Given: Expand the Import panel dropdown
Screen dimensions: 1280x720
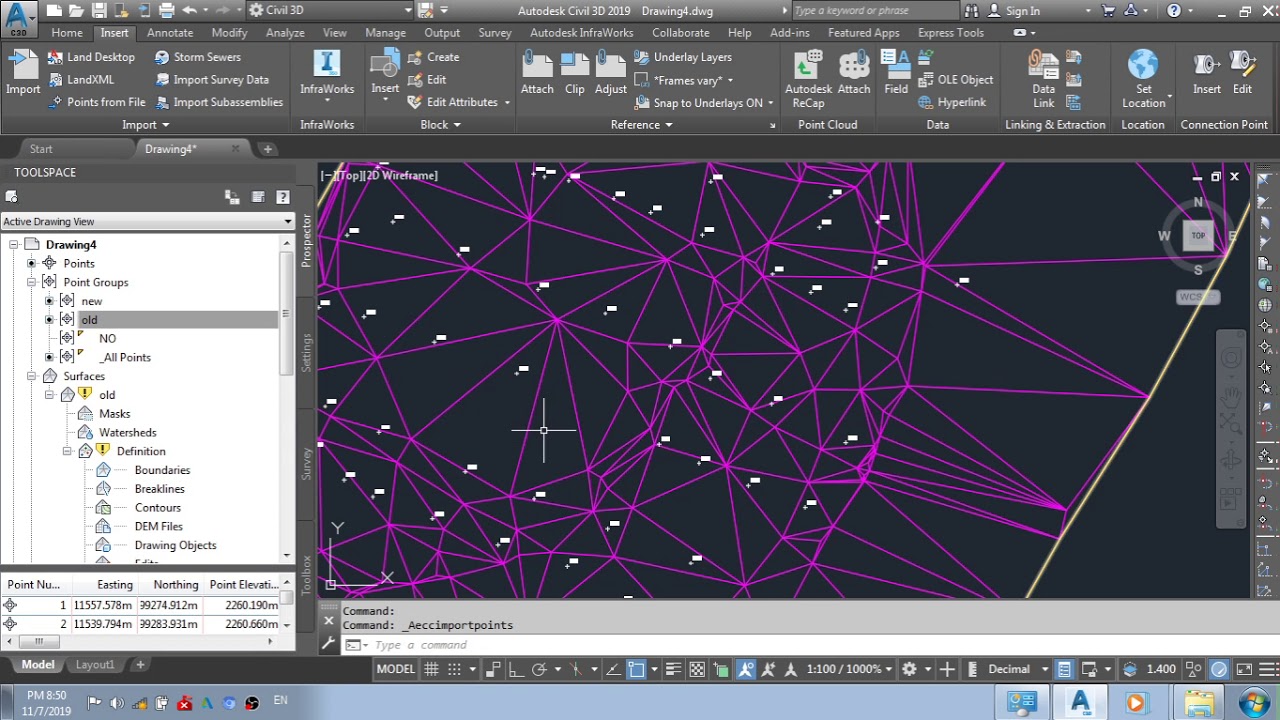Looking at the screenshot, I should click(x=146, y=125).
